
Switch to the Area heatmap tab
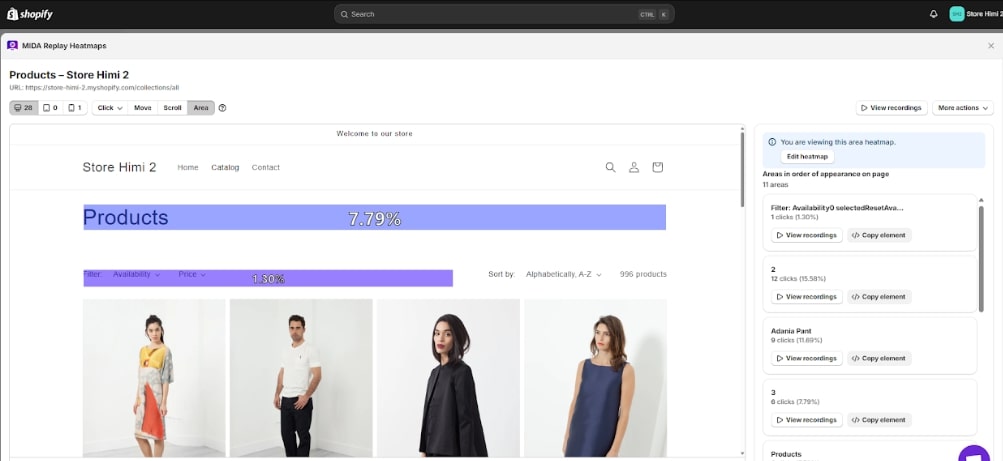tap(201, 108)
